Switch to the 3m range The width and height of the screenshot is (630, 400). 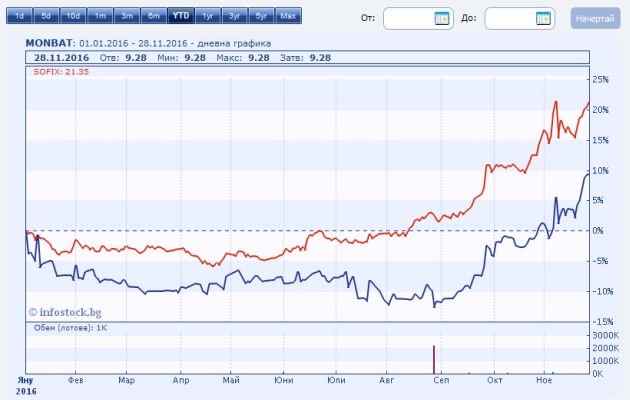(127, 16)
